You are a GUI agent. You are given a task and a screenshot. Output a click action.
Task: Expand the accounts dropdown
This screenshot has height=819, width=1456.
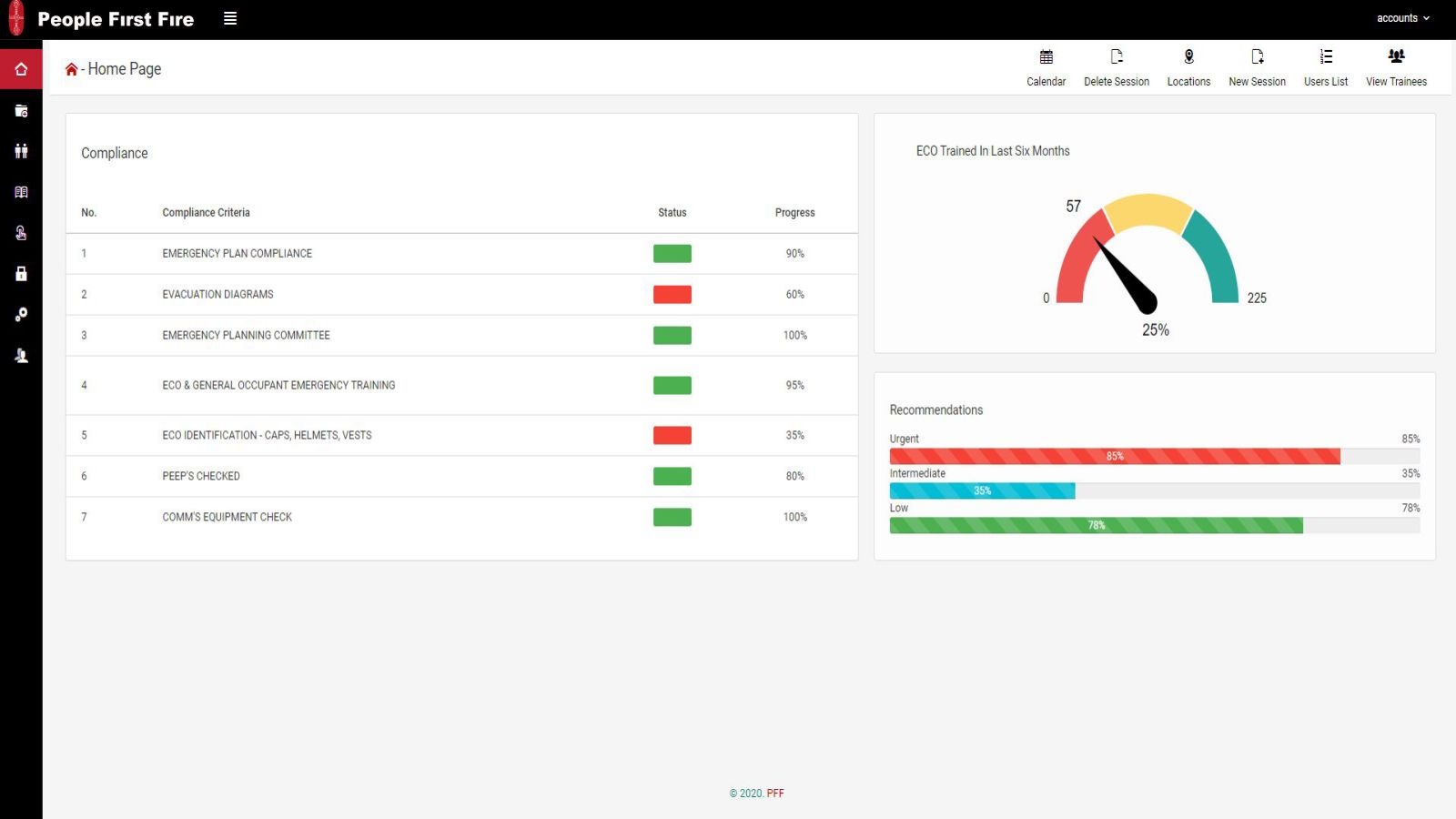pos(1402,18)
